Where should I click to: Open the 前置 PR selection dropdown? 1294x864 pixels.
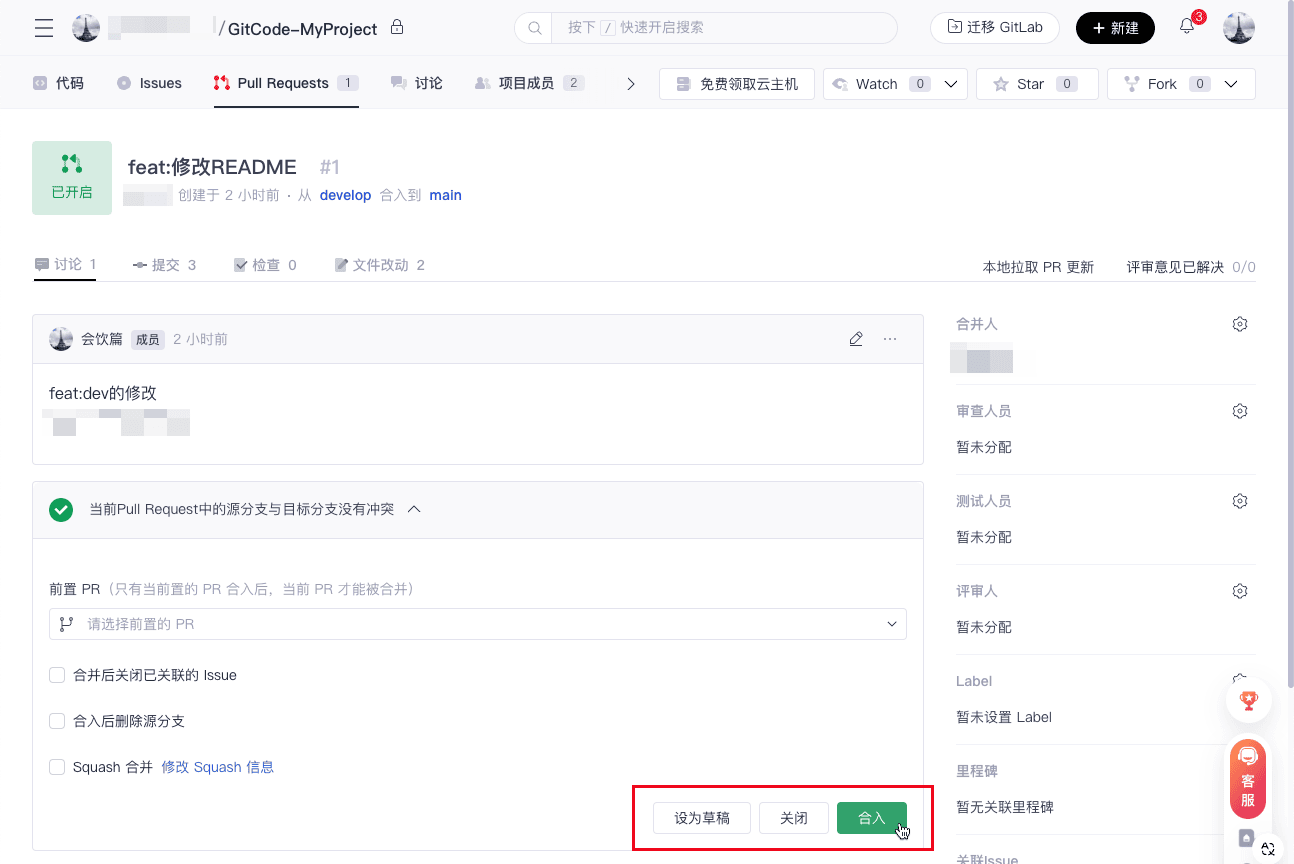pyautogui.click(x=478, y=624)
